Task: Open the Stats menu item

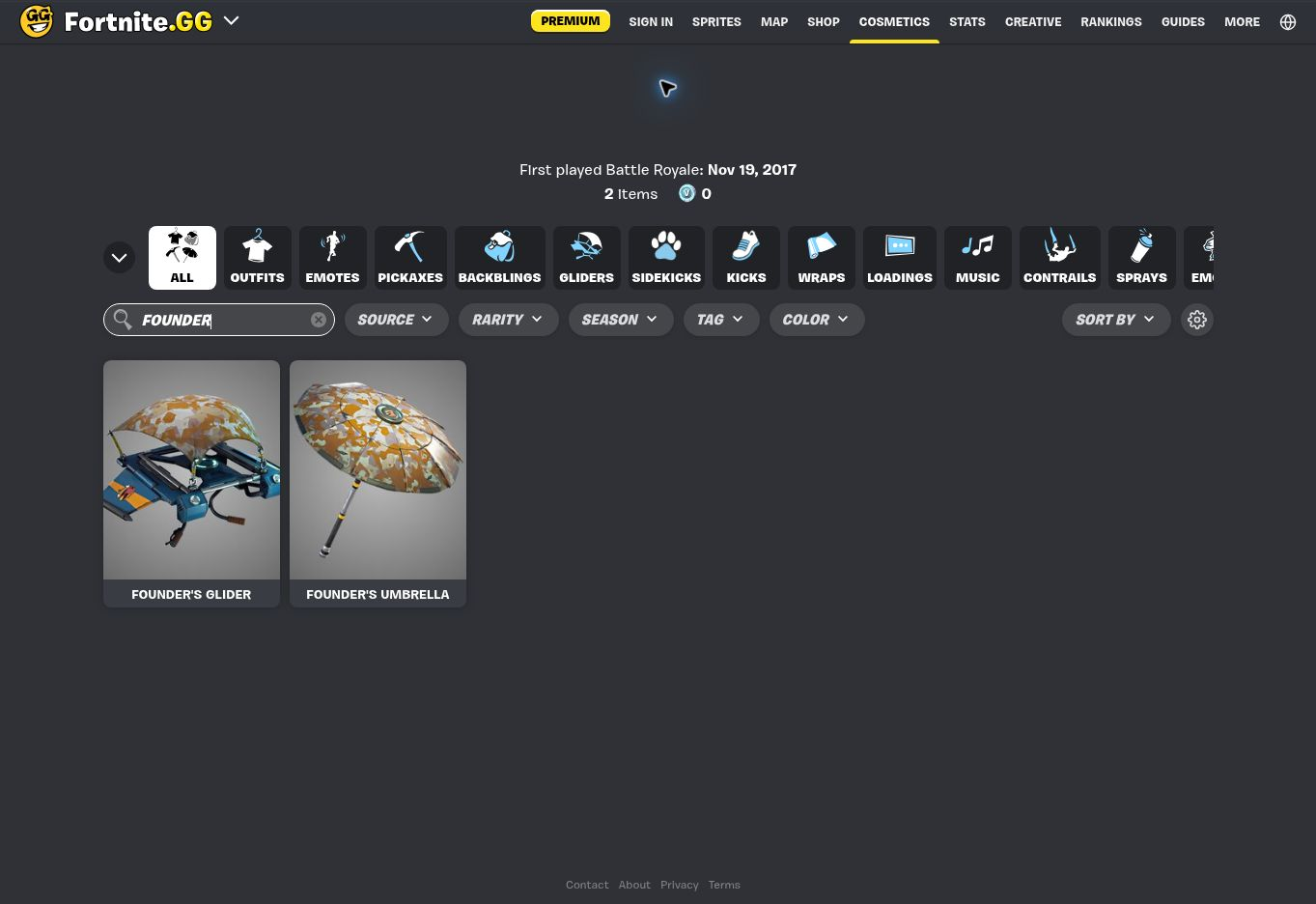Action: coord(967,22)
